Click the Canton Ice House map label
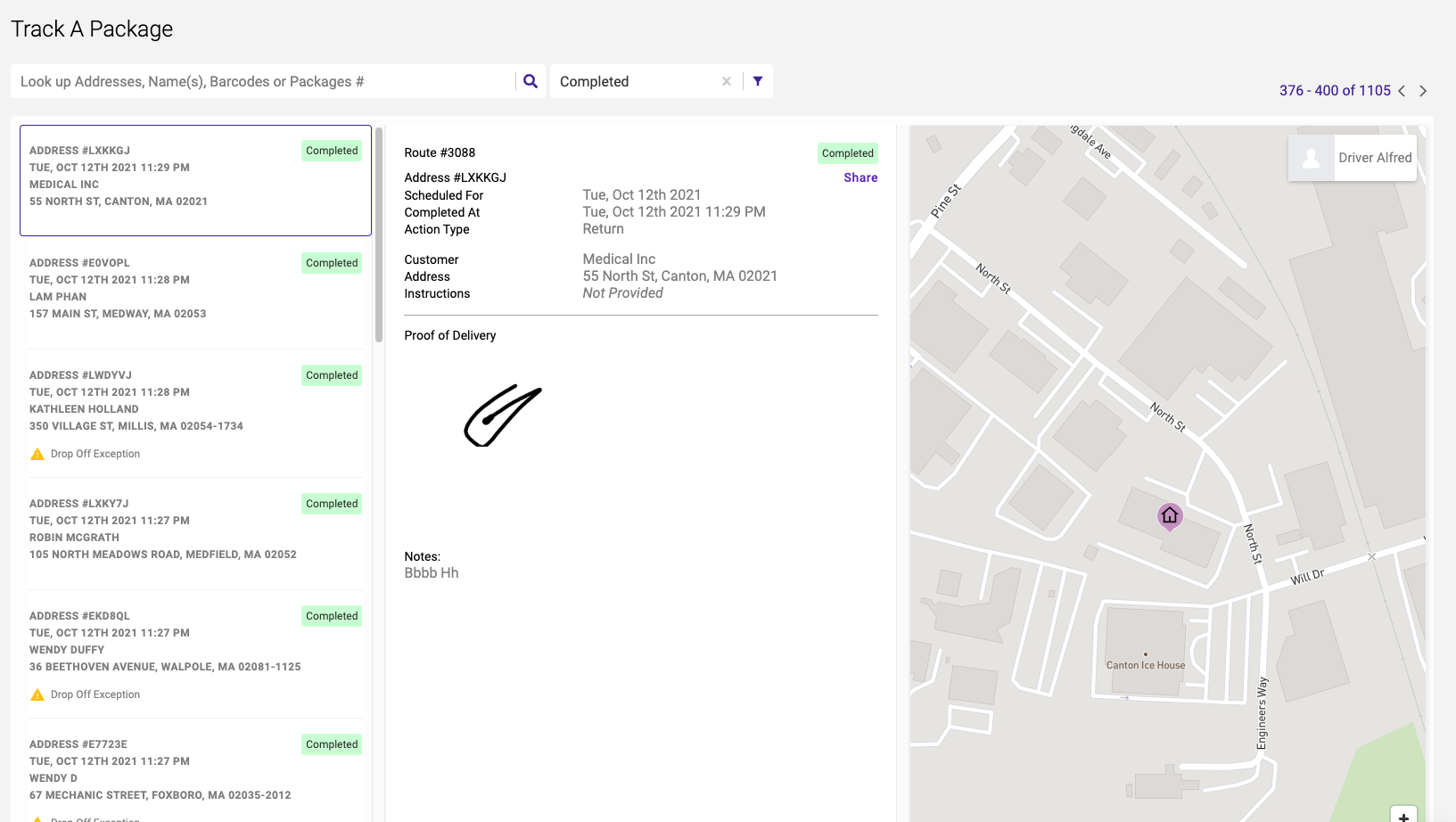Viewport: 1456px width, 822px height. point(1146,665)
